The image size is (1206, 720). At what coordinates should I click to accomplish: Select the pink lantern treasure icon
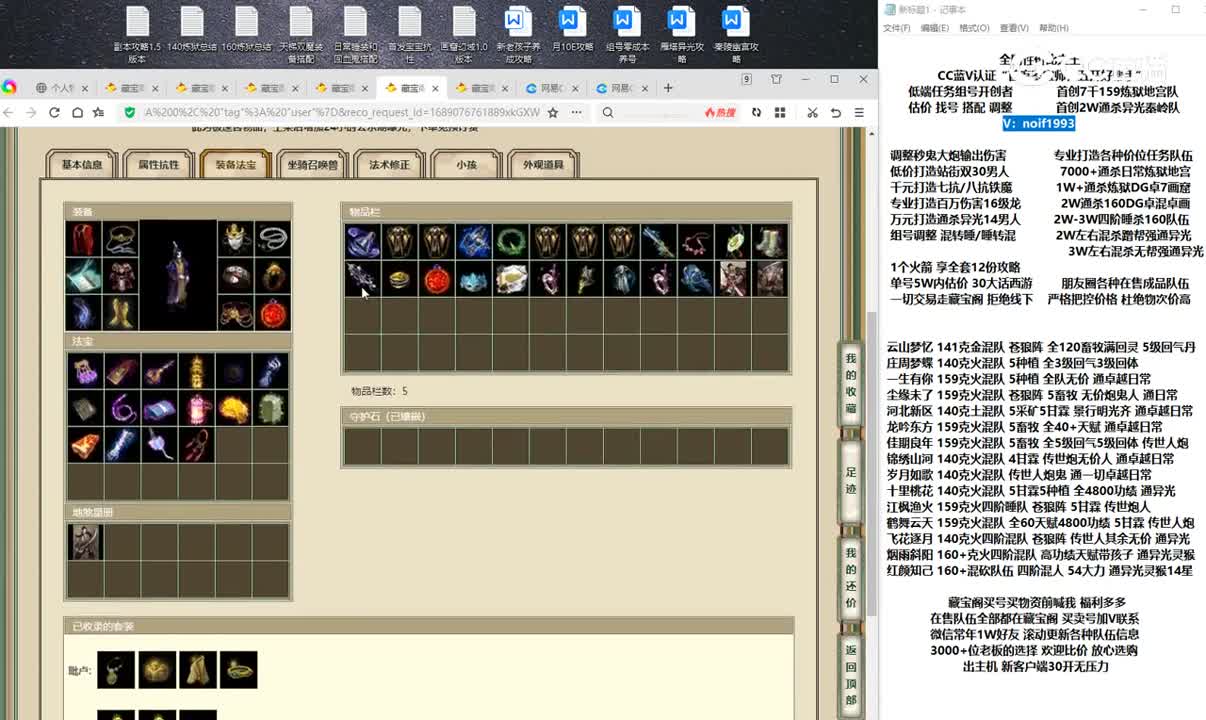pyautogui.click(x=195, y=408)
